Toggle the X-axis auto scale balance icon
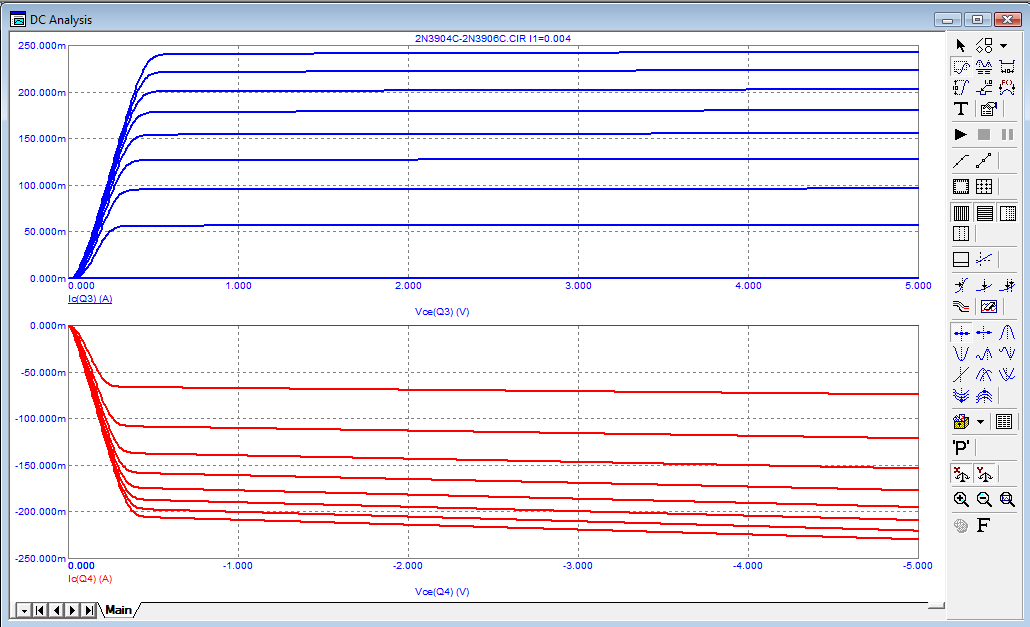This screenshot has width=1030, height=627. (x=961, y=473)
